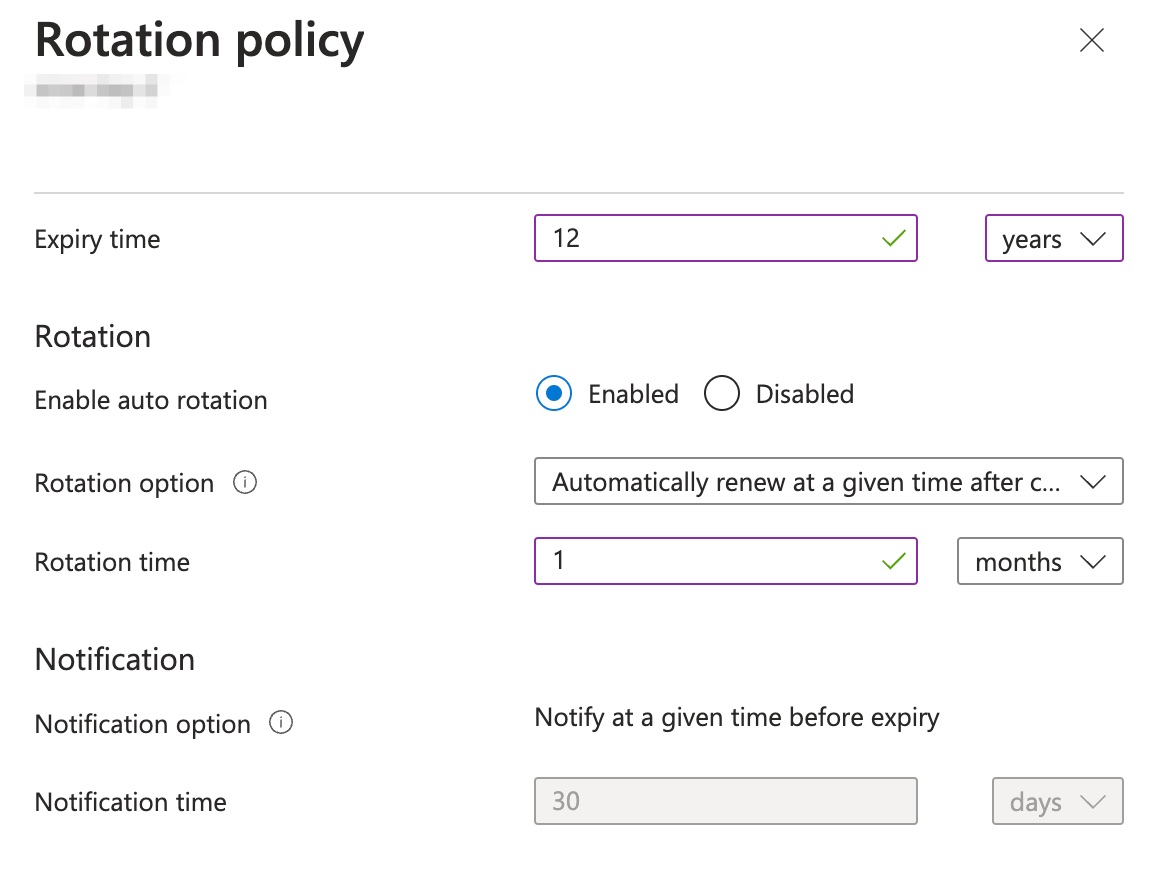Viewport: 1150px width, 870px height.
Task: Select the Disabled radio button
Action: [x=721, y=393]
